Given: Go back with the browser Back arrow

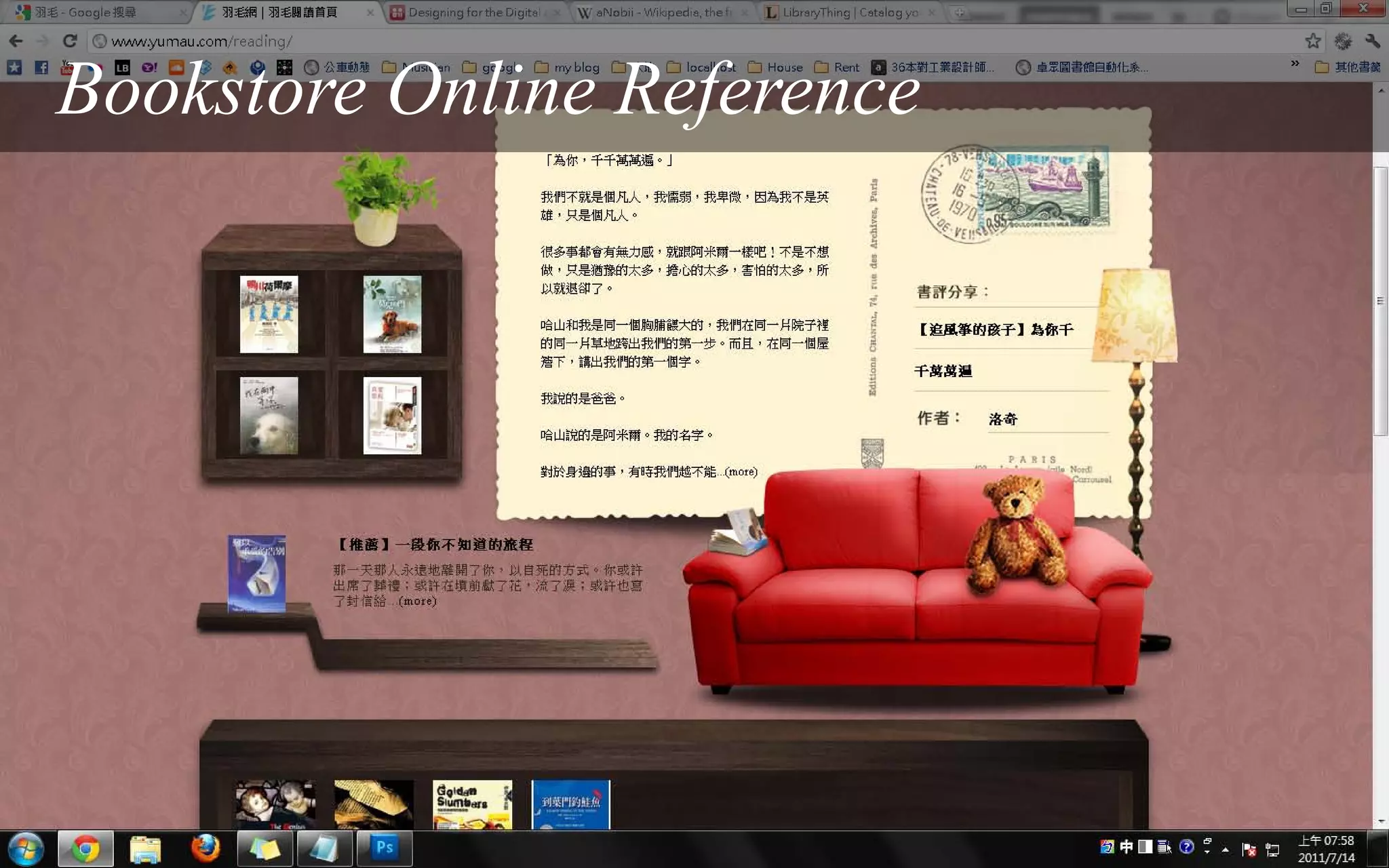Looking at the screenshot, I should [16, 41].
